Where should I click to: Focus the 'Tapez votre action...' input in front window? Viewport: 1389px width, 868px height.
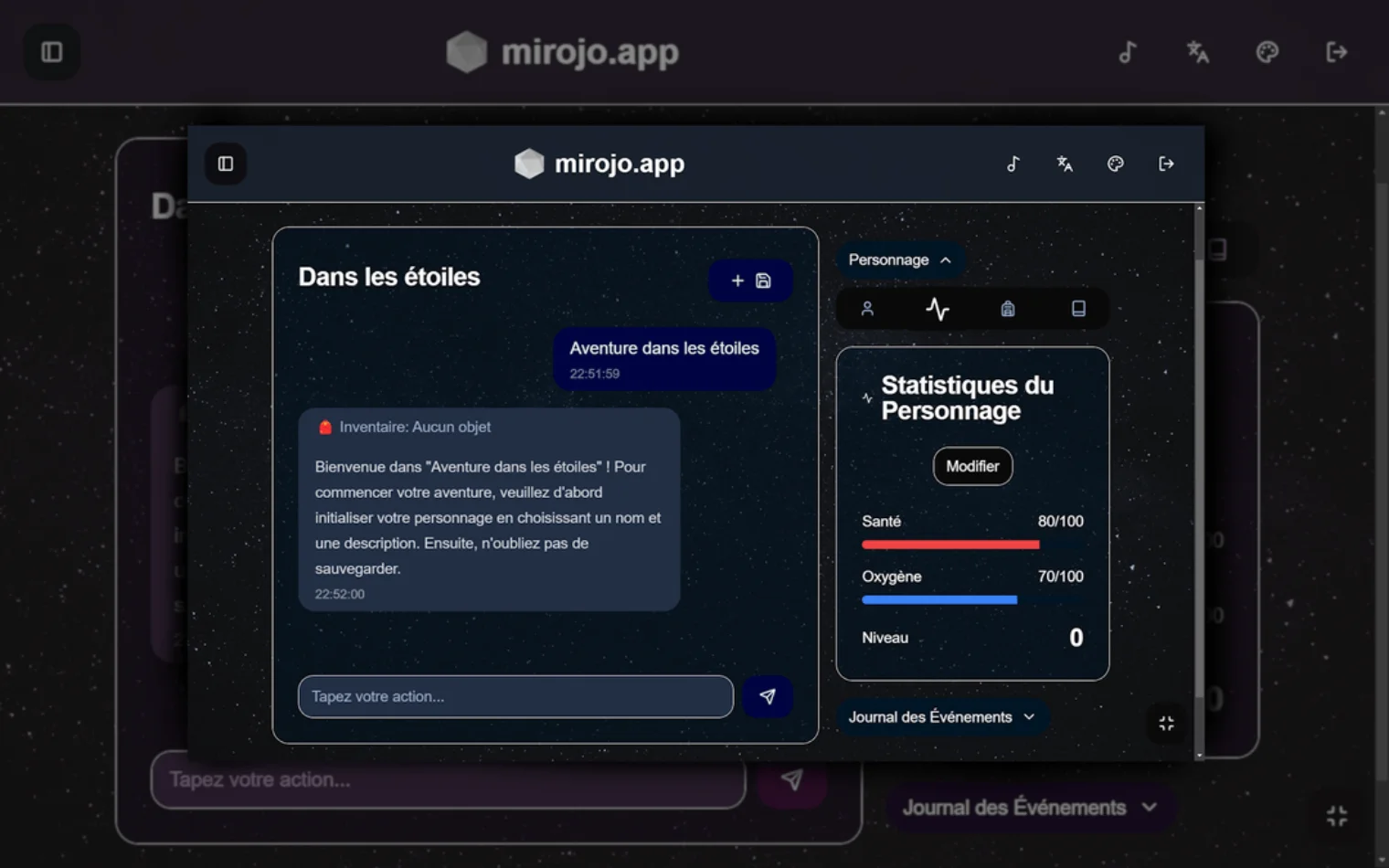click(515, 696)
